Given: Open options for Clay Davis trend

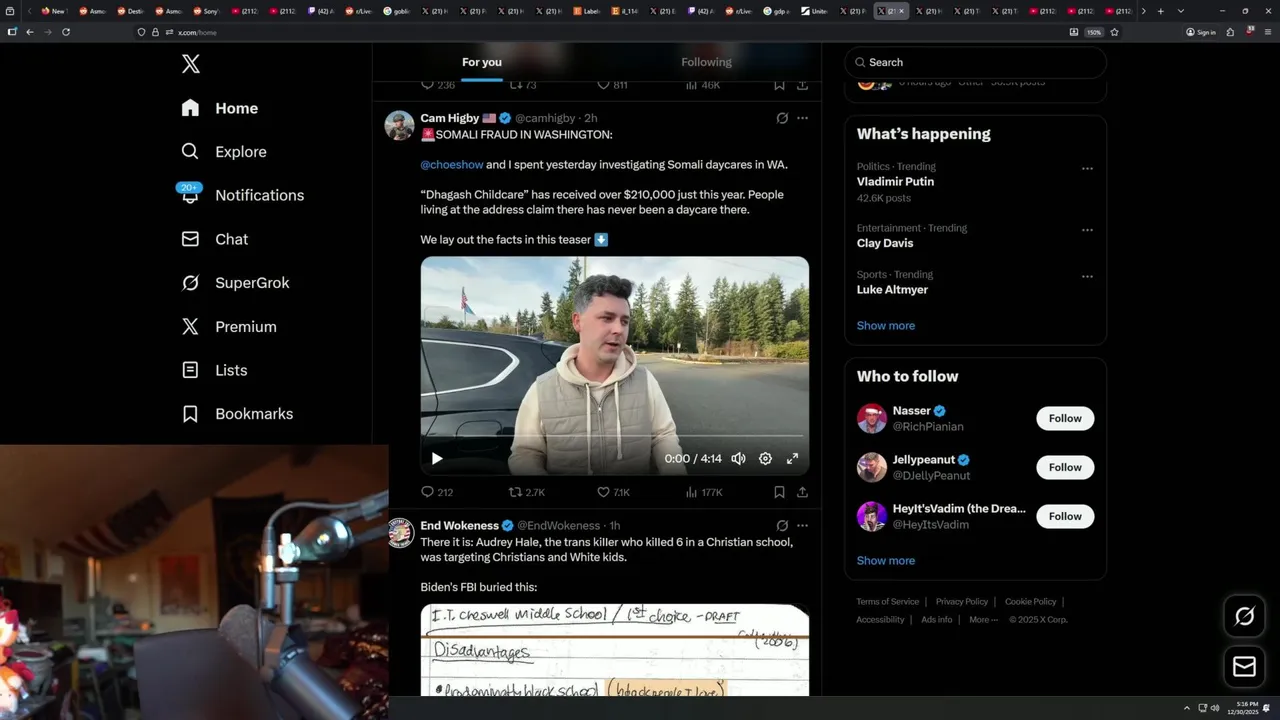Looking at the screenshot, I should click(x=1087, y=230).
